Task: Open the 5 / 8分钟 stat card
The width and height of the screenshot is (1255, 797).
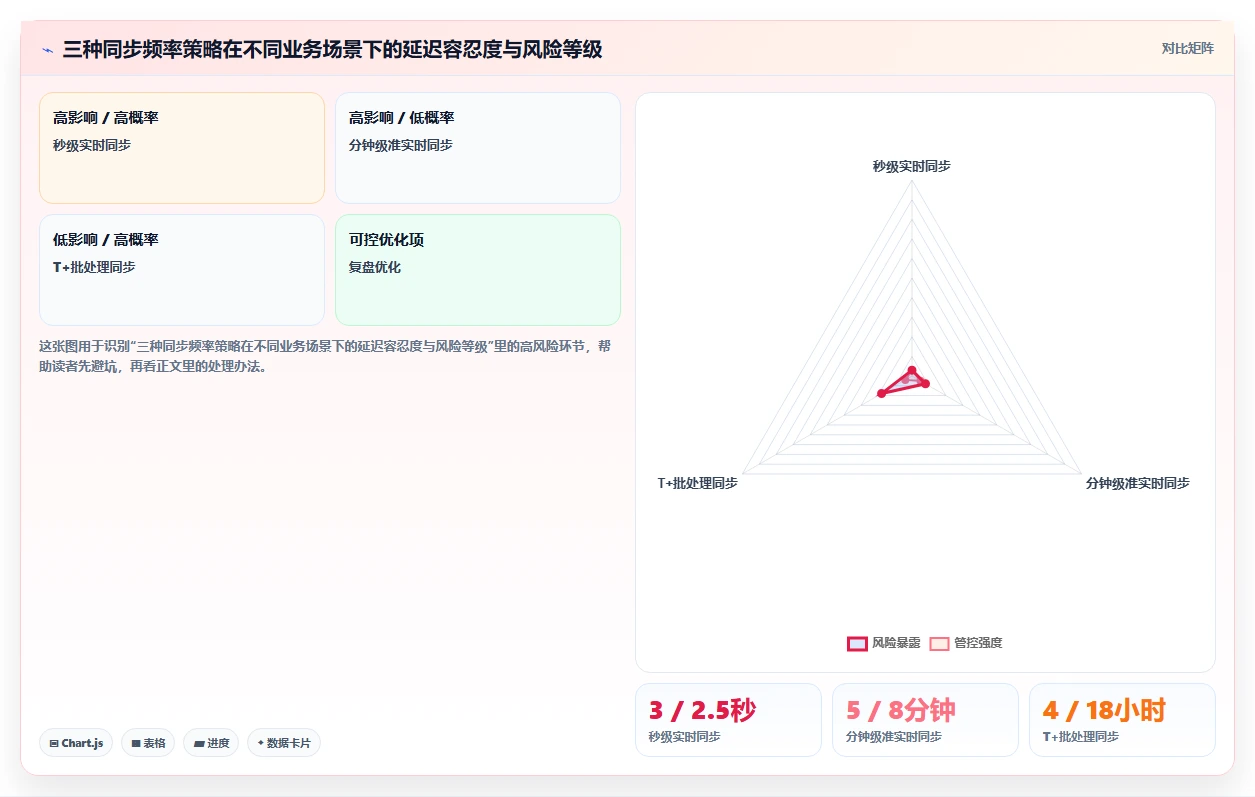Action: [925, 720]
